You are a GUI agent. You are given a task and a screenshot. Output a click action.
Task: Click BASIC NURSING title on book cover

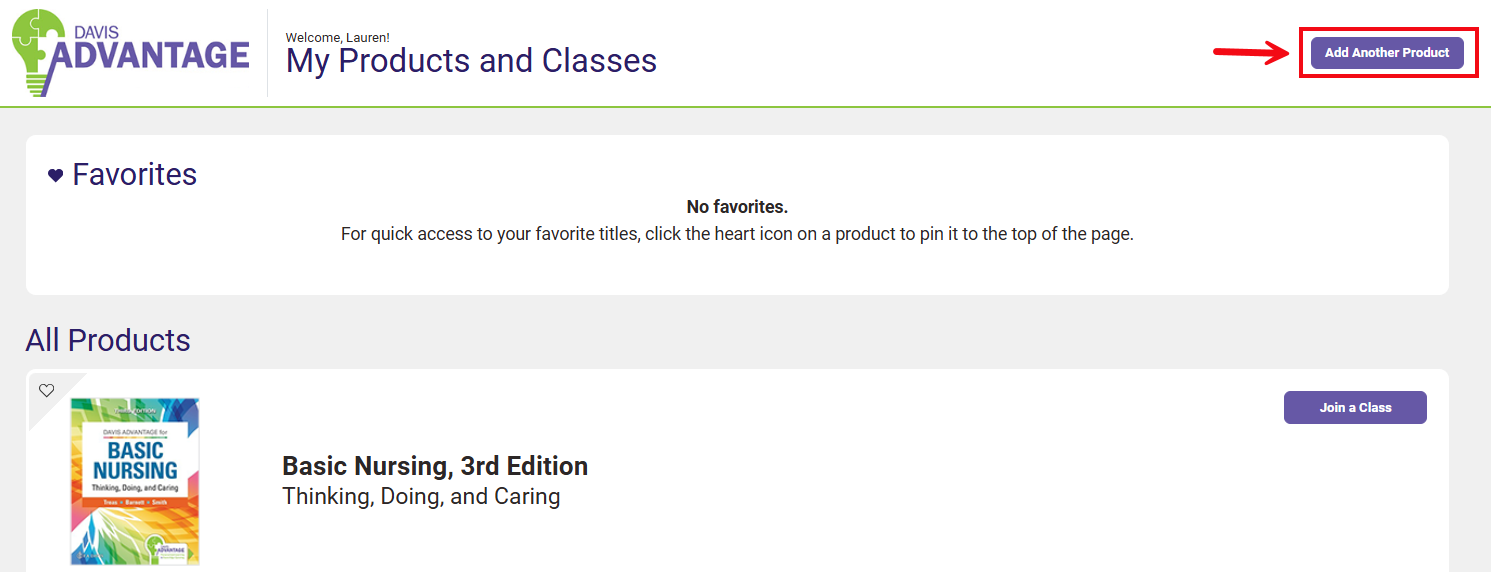pos(135,461)
